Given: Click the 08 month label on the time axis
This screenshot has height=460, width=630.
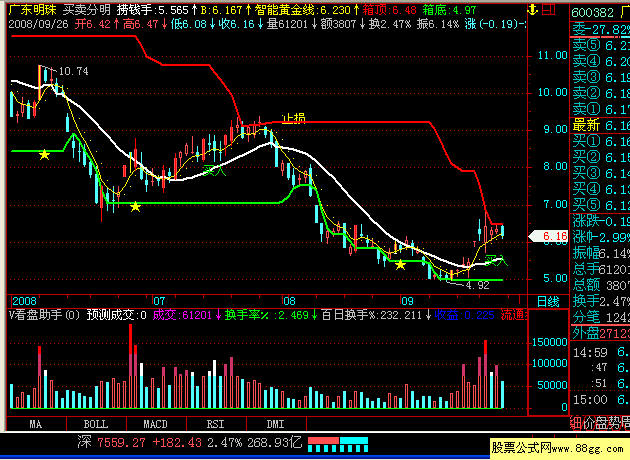Looking at the screenshot, I should pos(289,301).
